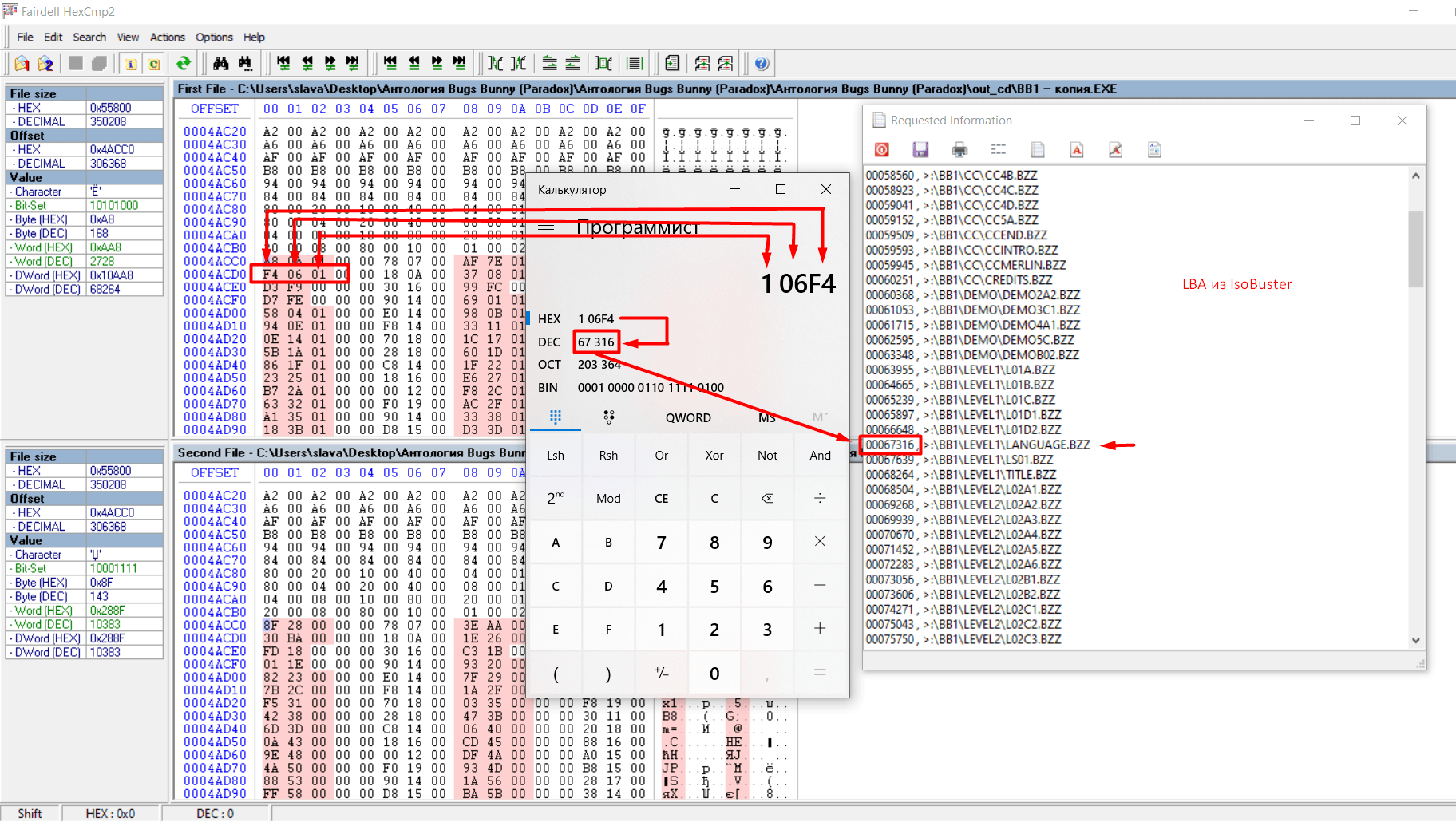Viewport: 1456px width, 822px height.
Task: Toggle the 2nd function key
Action: point(556,498)
